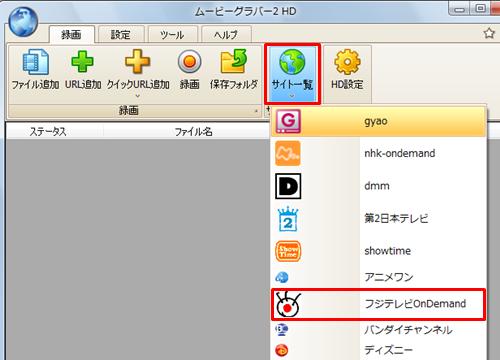Click the バンダイチャンネル small icon

click(282, 330)
